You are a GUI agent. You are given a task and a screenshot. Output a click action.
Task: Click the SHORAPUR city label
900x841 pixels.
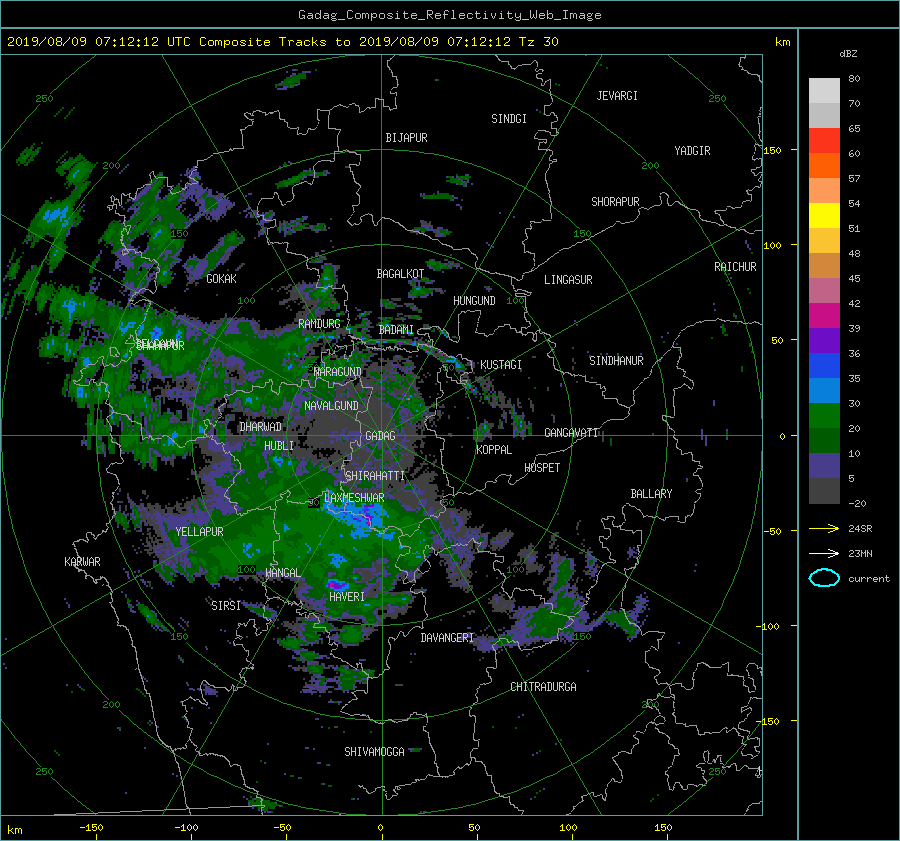[615, 202]
